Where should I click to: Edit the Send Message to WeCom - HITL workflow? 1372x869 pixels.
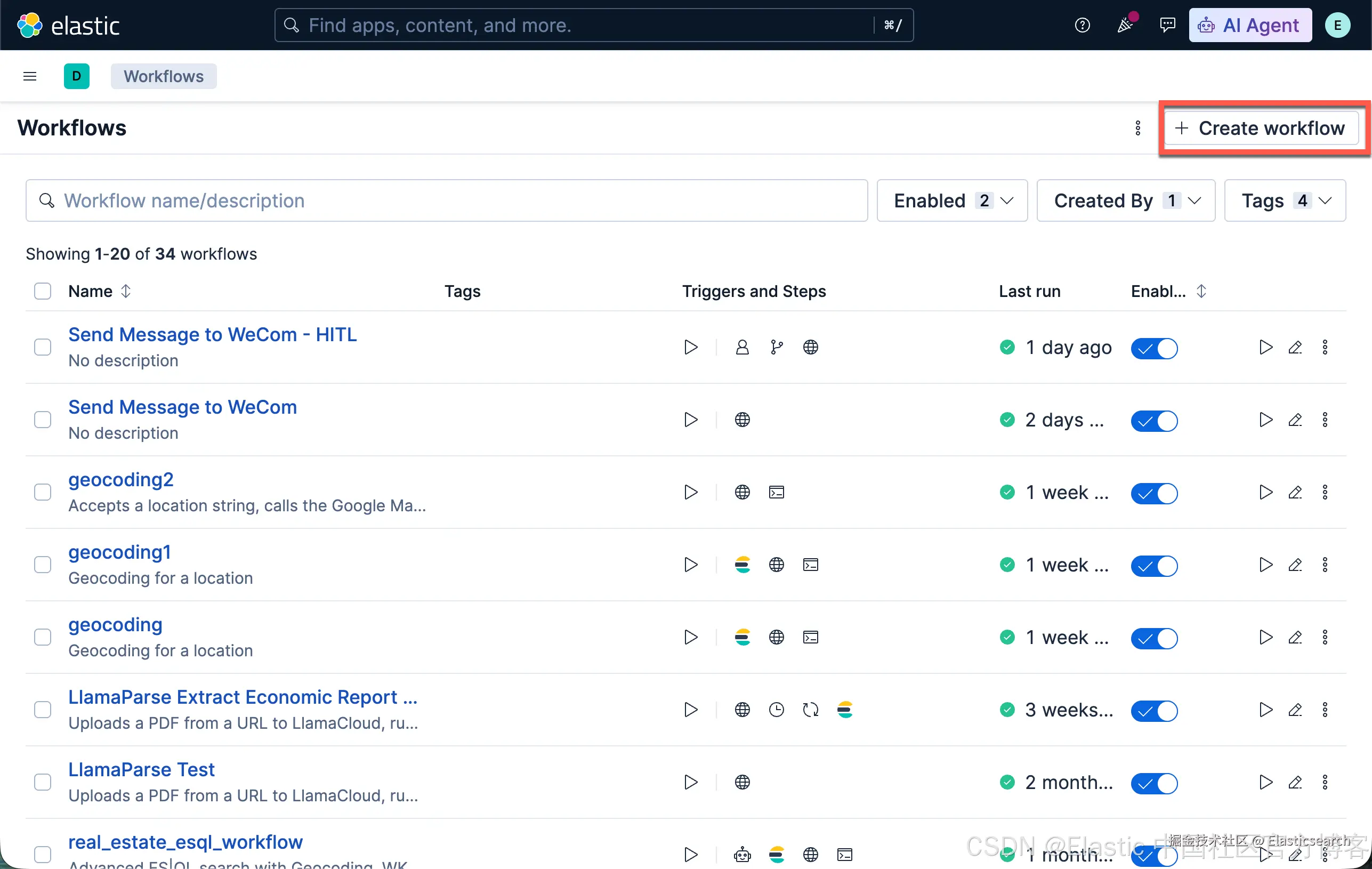(x=1295, y=347)
